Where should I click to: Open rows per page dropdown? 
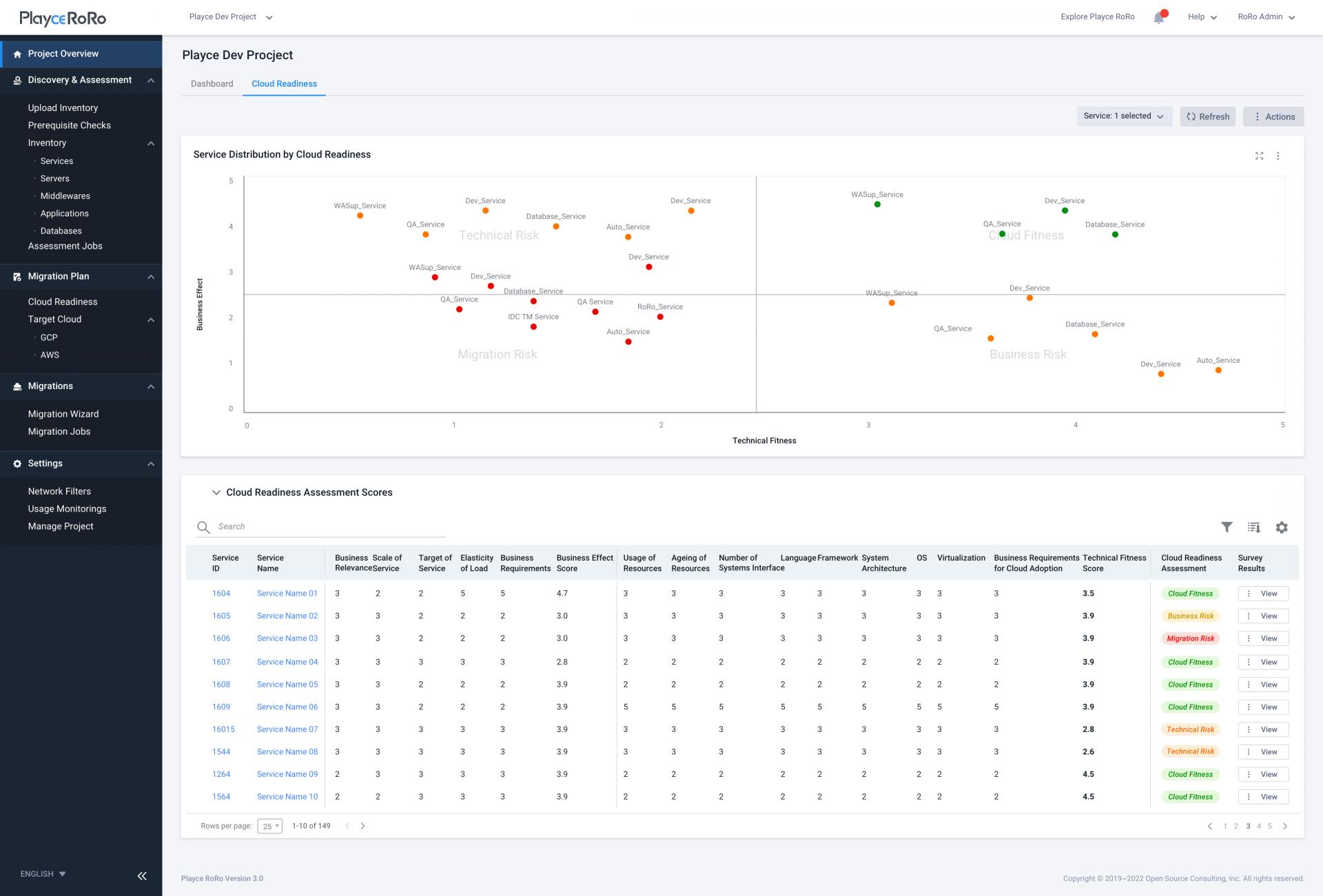269,826
